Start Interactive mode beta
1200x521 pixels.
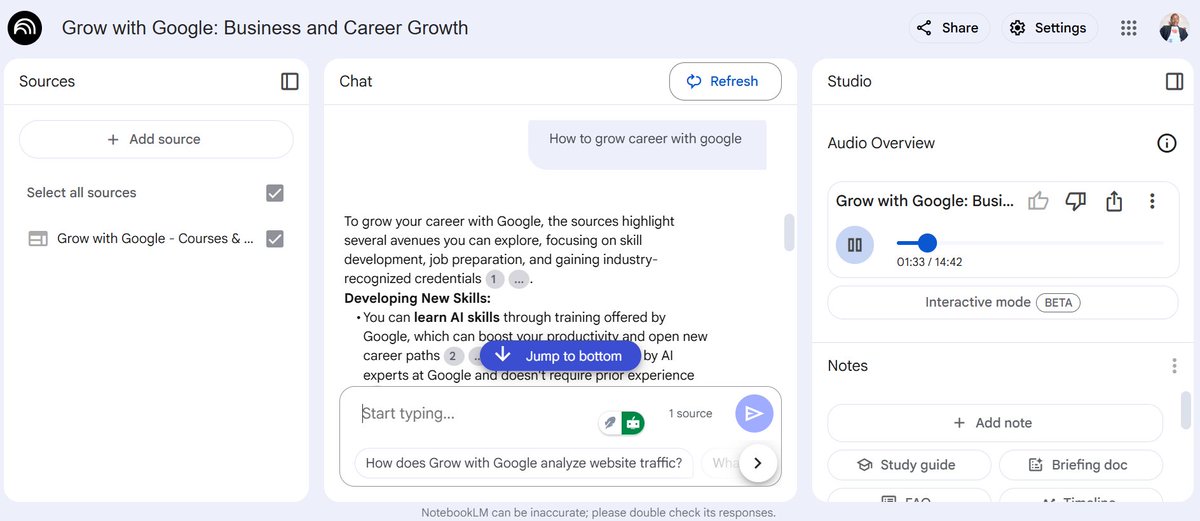tap(1003, 302)
